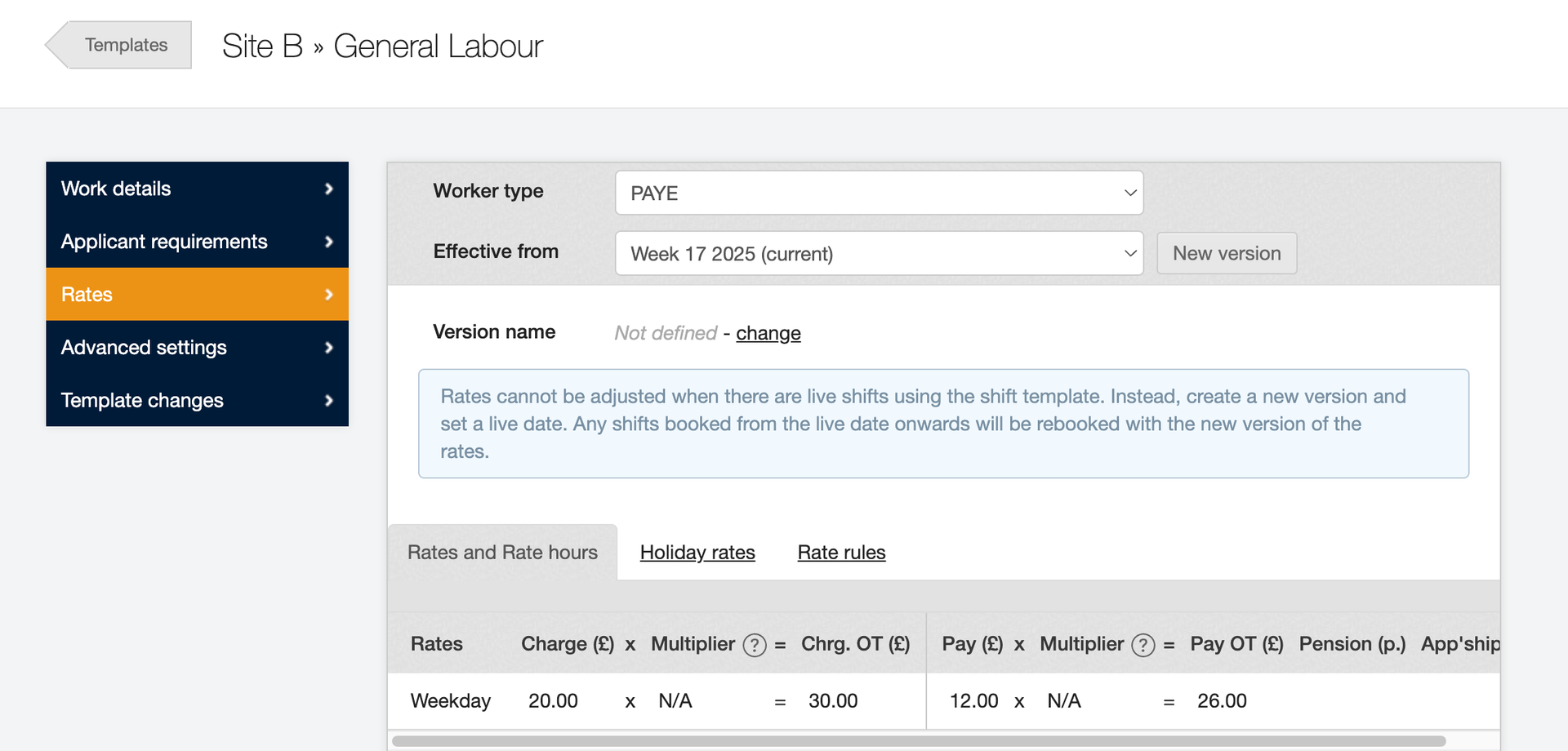The image size is (1568, 751).
Task: View Template changes in sidebar
Action: [142, 401]
